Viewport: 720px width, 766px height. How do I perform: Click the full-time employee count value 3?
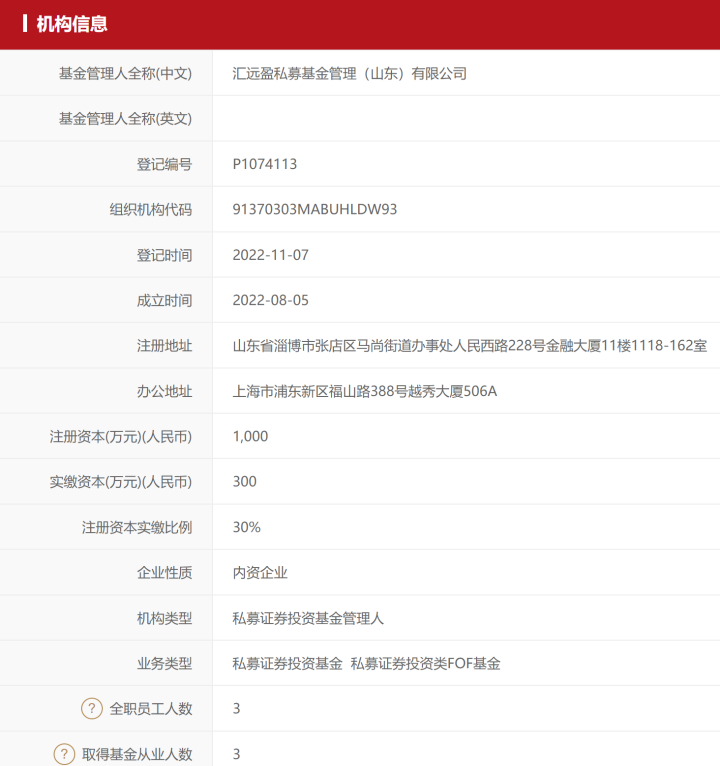coord(236,708)
